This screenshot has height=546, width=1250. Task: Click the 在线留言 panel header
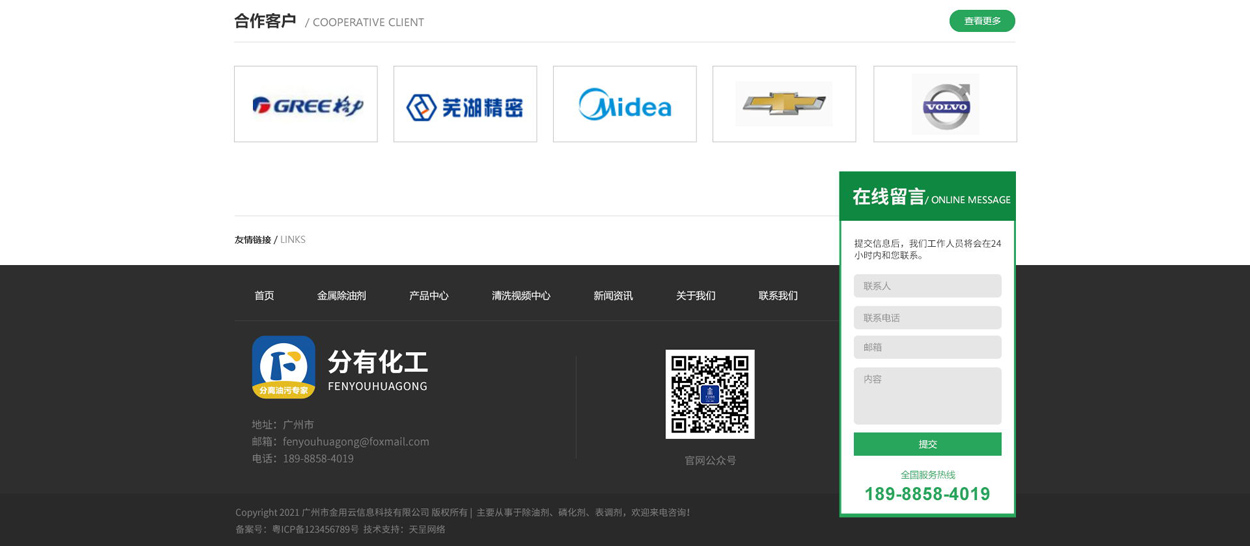[x=928, y=196]
